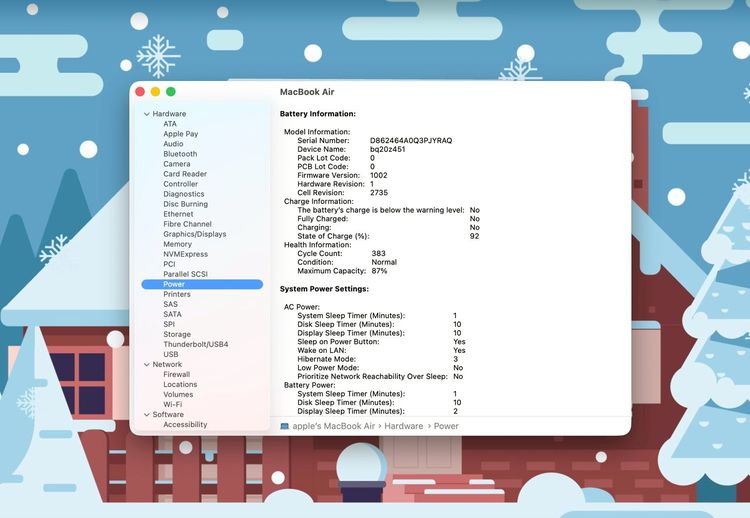Screen dimensions: 750x518
Task: Select the highlighted Power item
Action: point(202,284)
